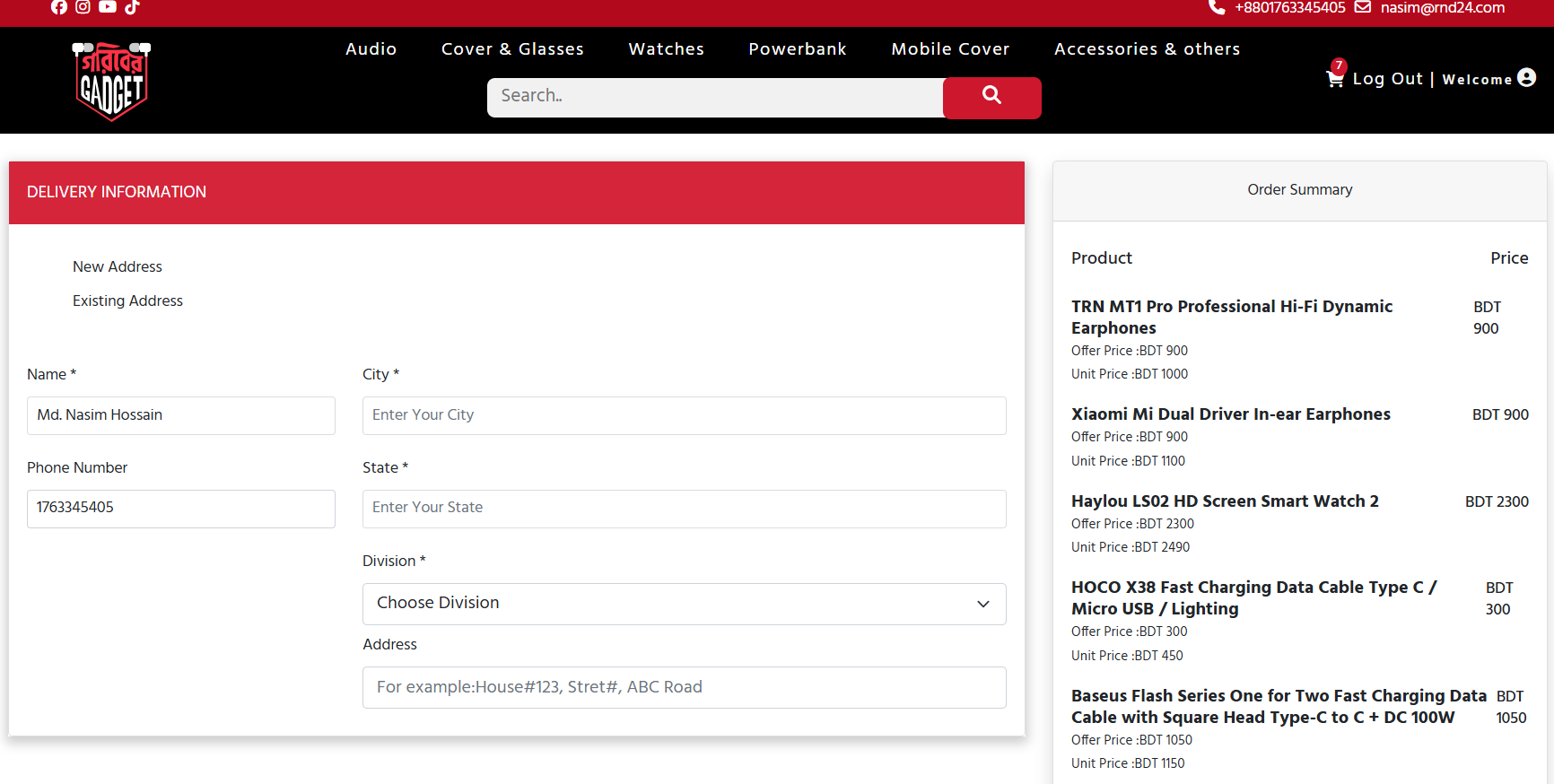The width and height of the screenshot is (1554, 784).
Task: Open the Facebook social link icon
Action: click(x=59, y=7)
